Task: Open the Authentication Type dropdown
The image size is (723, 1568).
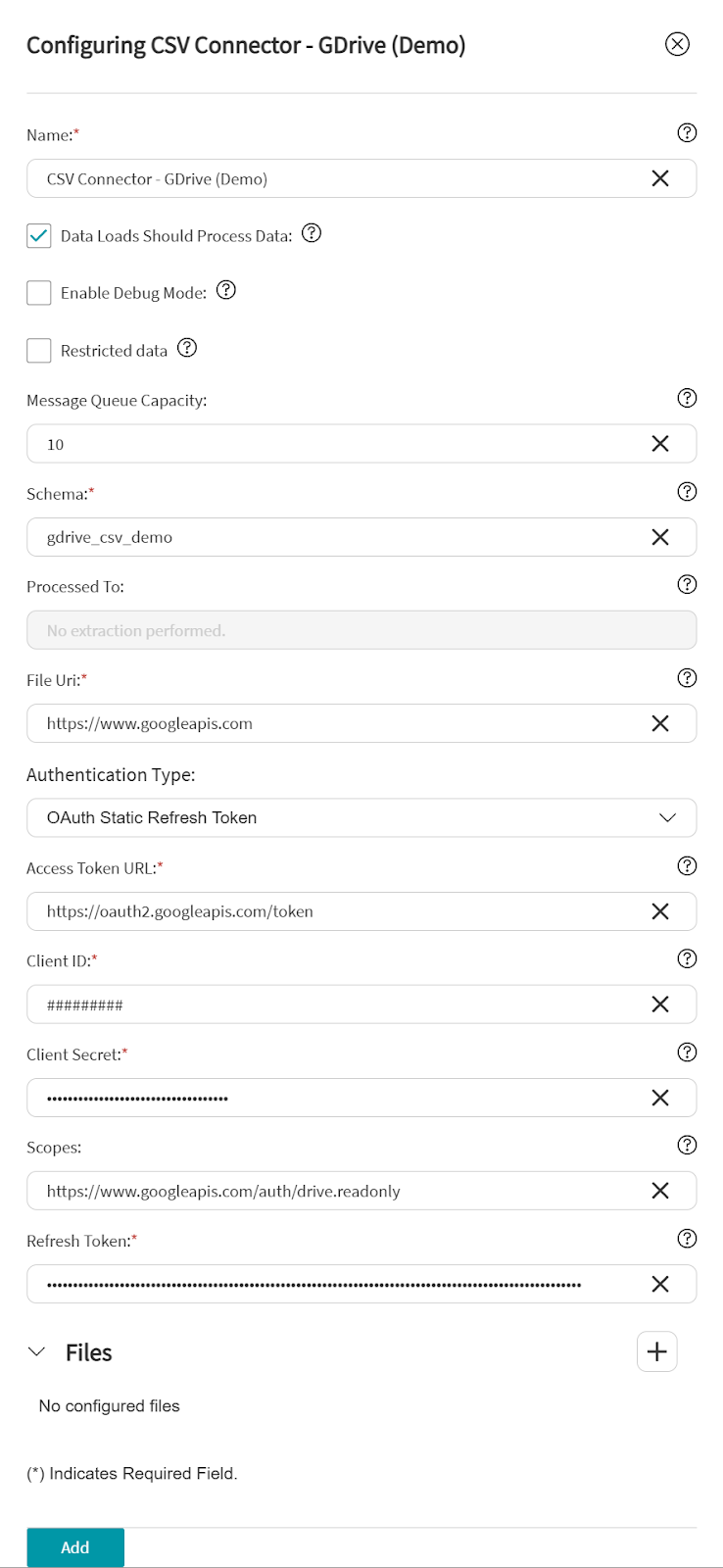Action: [361, 817]
